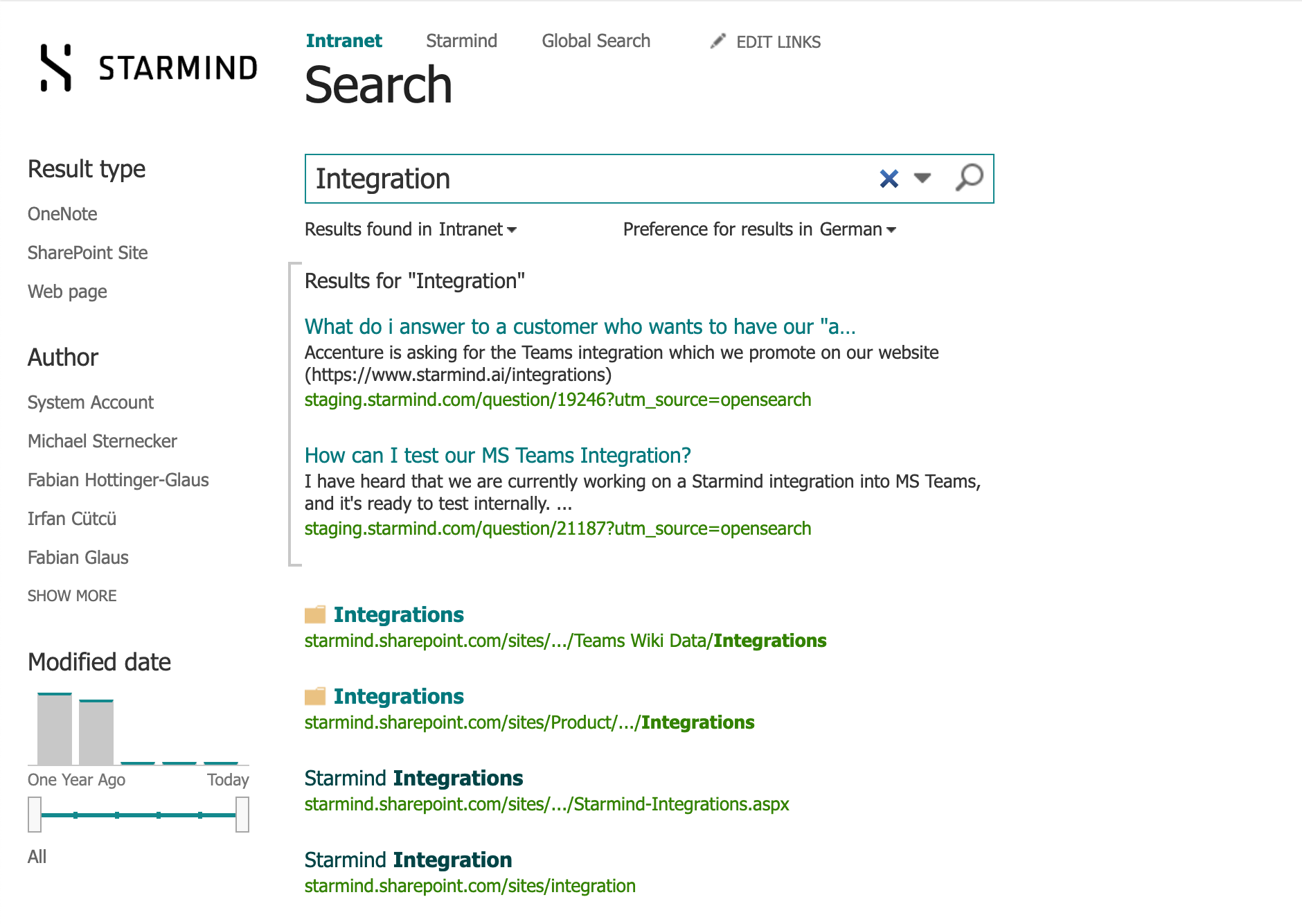This screenshot has height=924, width=1302.
Task: Open Starmind Integration result title
Action: (409, 860)
